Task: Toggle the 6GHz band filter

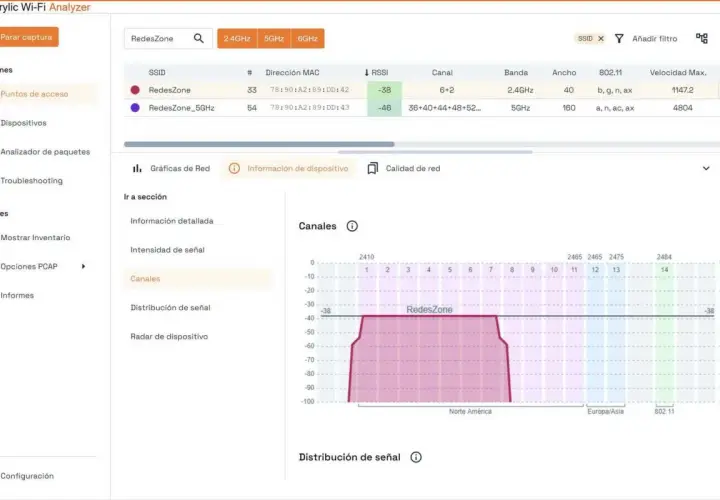Action: click(308, 39)
